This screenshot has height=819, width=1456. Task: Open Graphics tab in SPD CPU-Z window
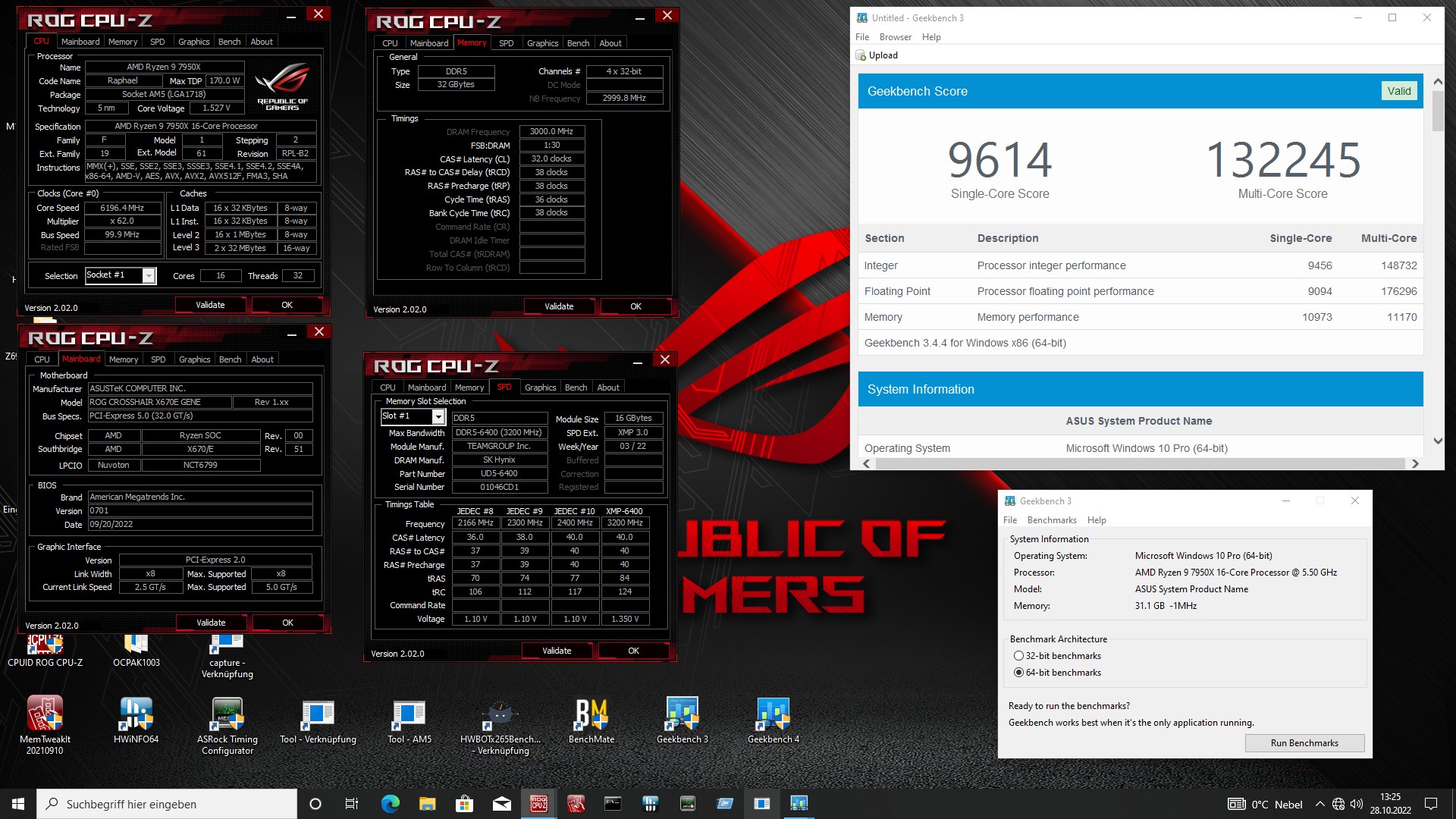pyautogui.click(x=541, y=388)
